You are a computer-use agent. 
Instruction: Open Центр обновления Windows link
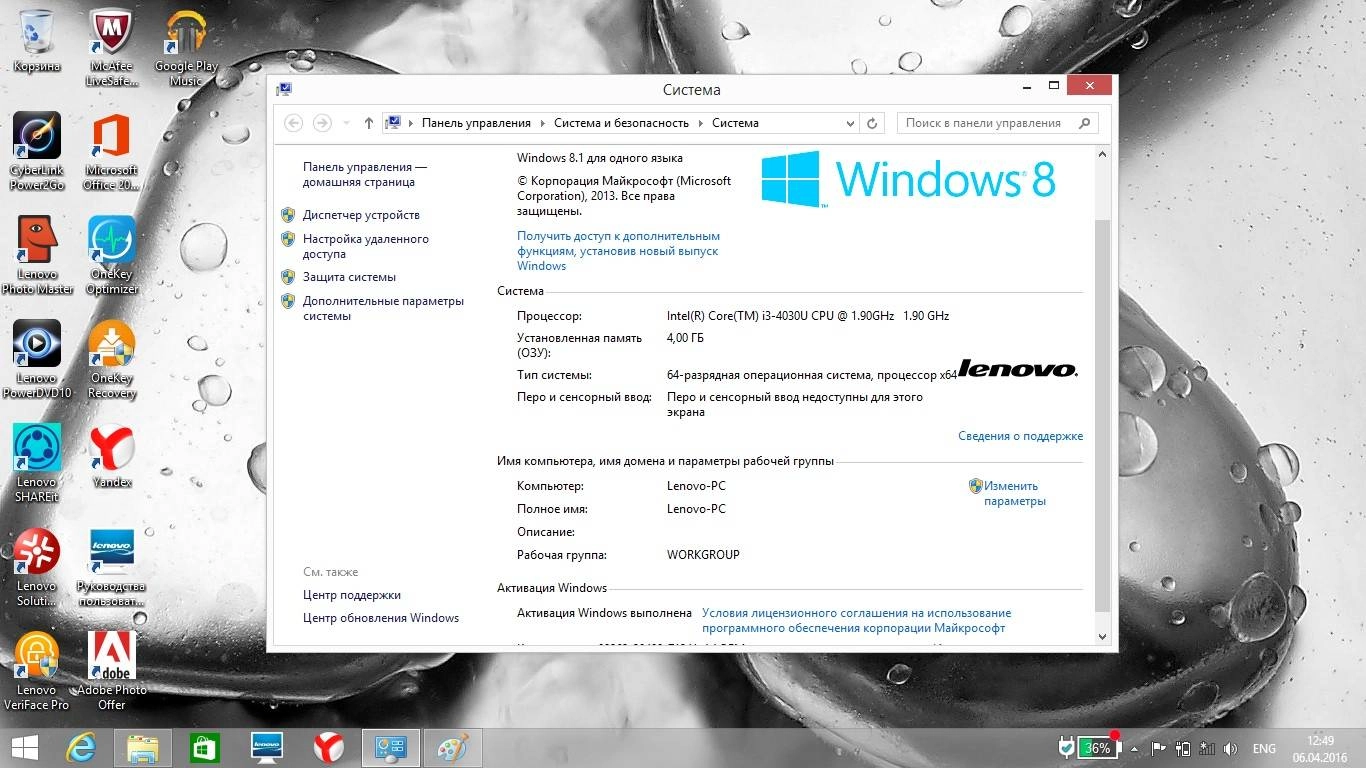381,618
